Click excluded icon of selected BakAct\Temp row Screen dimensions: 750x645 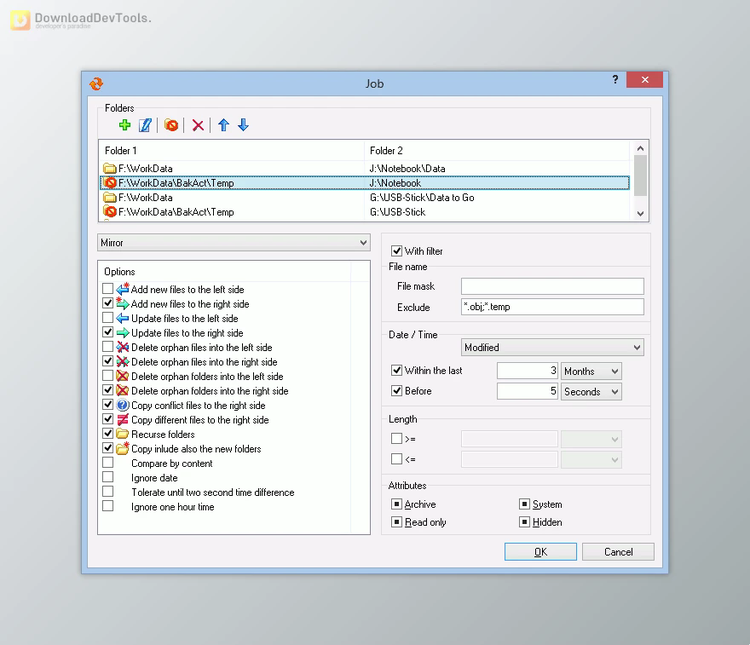(110, 183)
